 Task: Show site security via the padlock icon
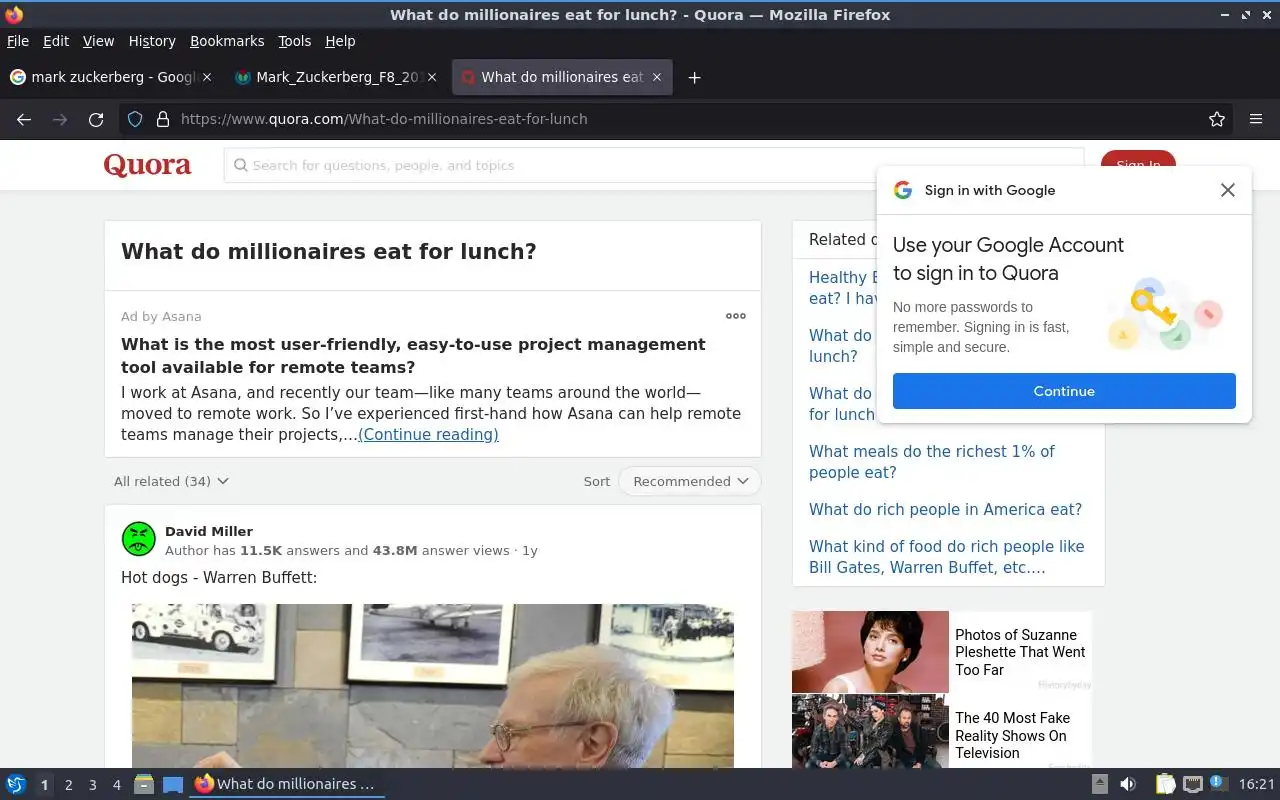point(163,119)
